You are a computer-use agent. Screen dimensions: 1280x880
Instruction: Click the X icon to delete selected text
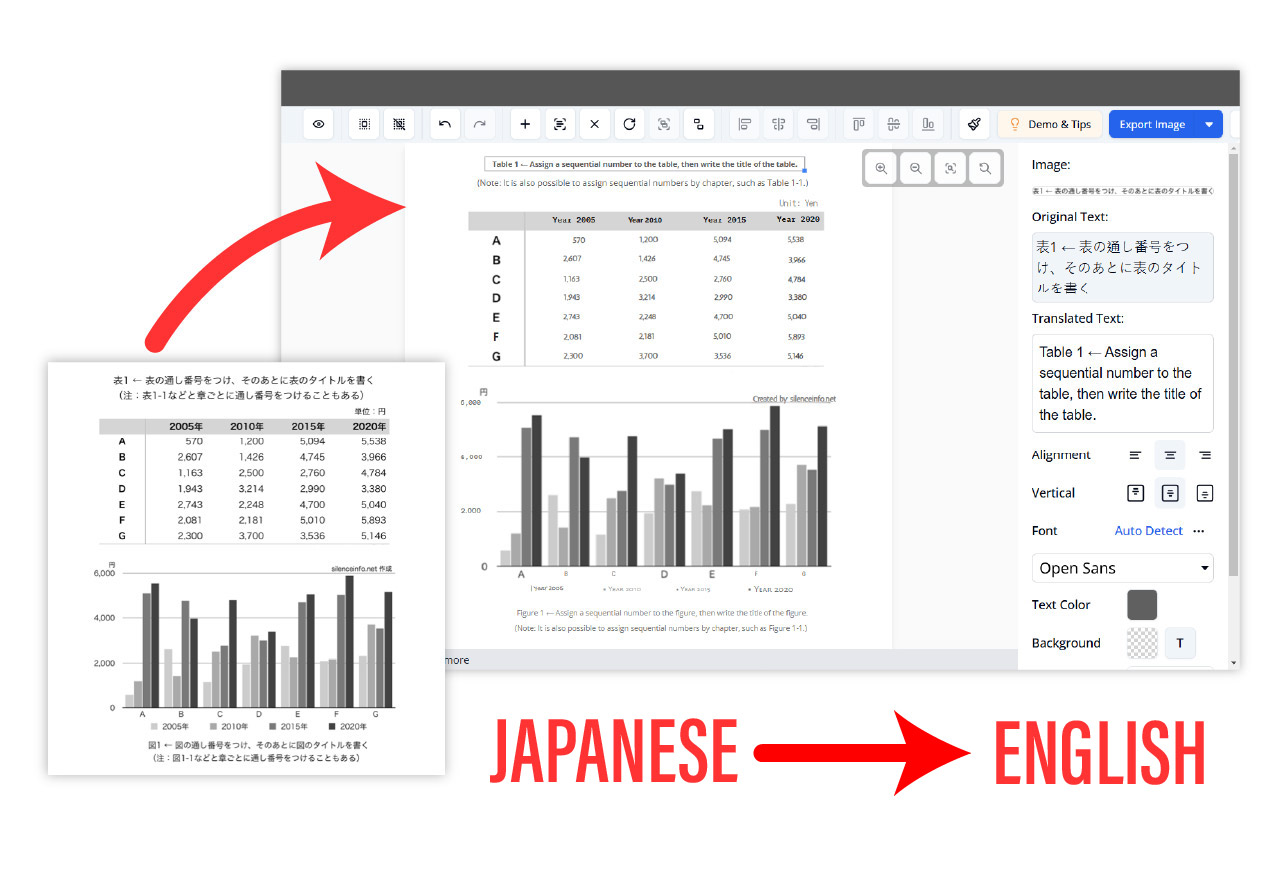coord(594,123)
